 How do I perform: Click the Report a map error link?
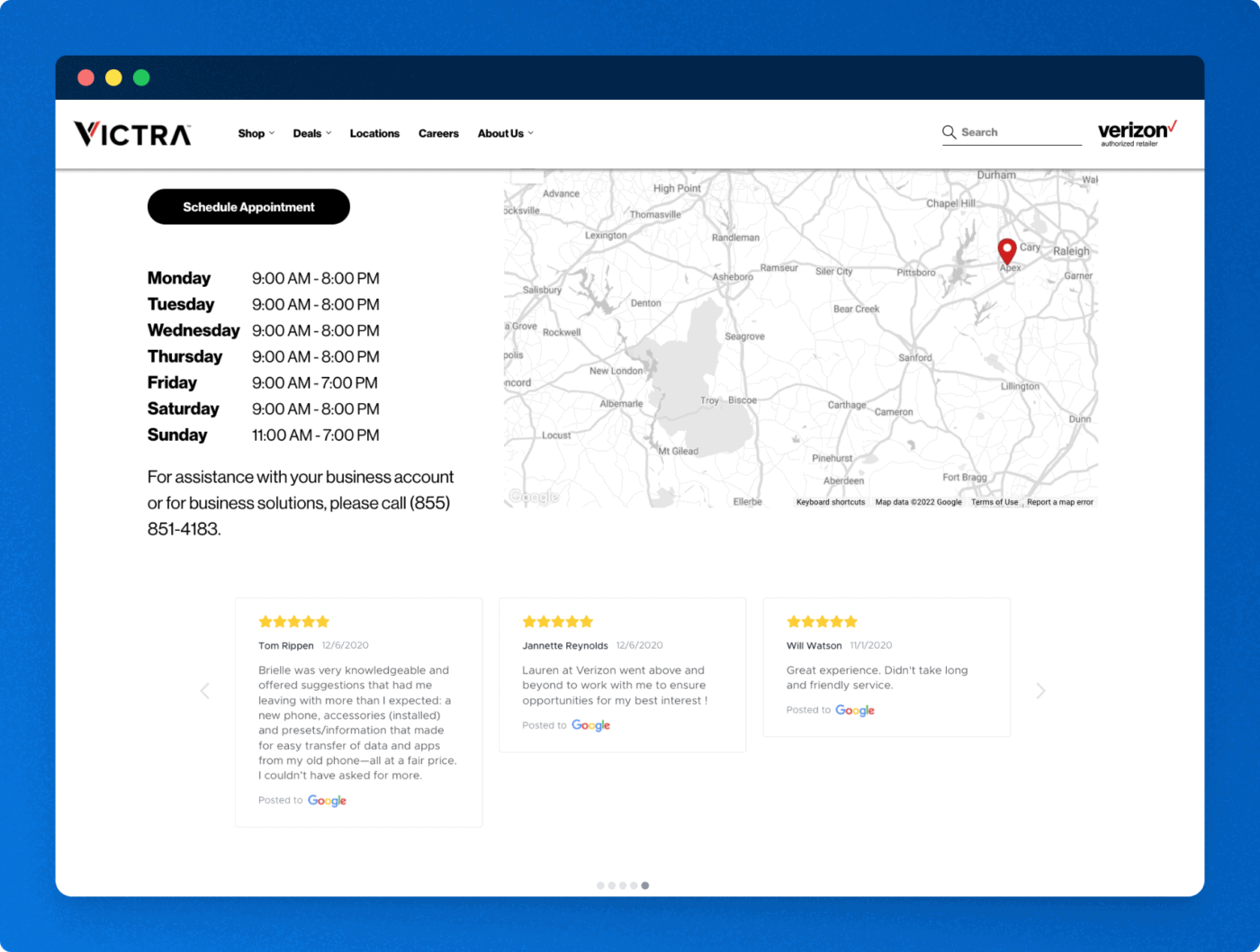click(1060, 502)
